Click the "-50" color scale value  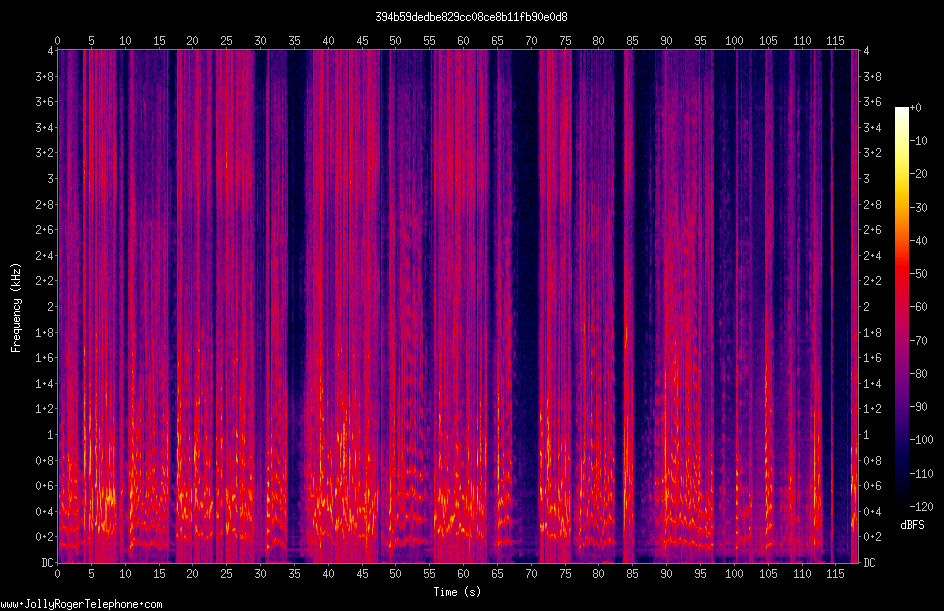click(x=918, y=274)
